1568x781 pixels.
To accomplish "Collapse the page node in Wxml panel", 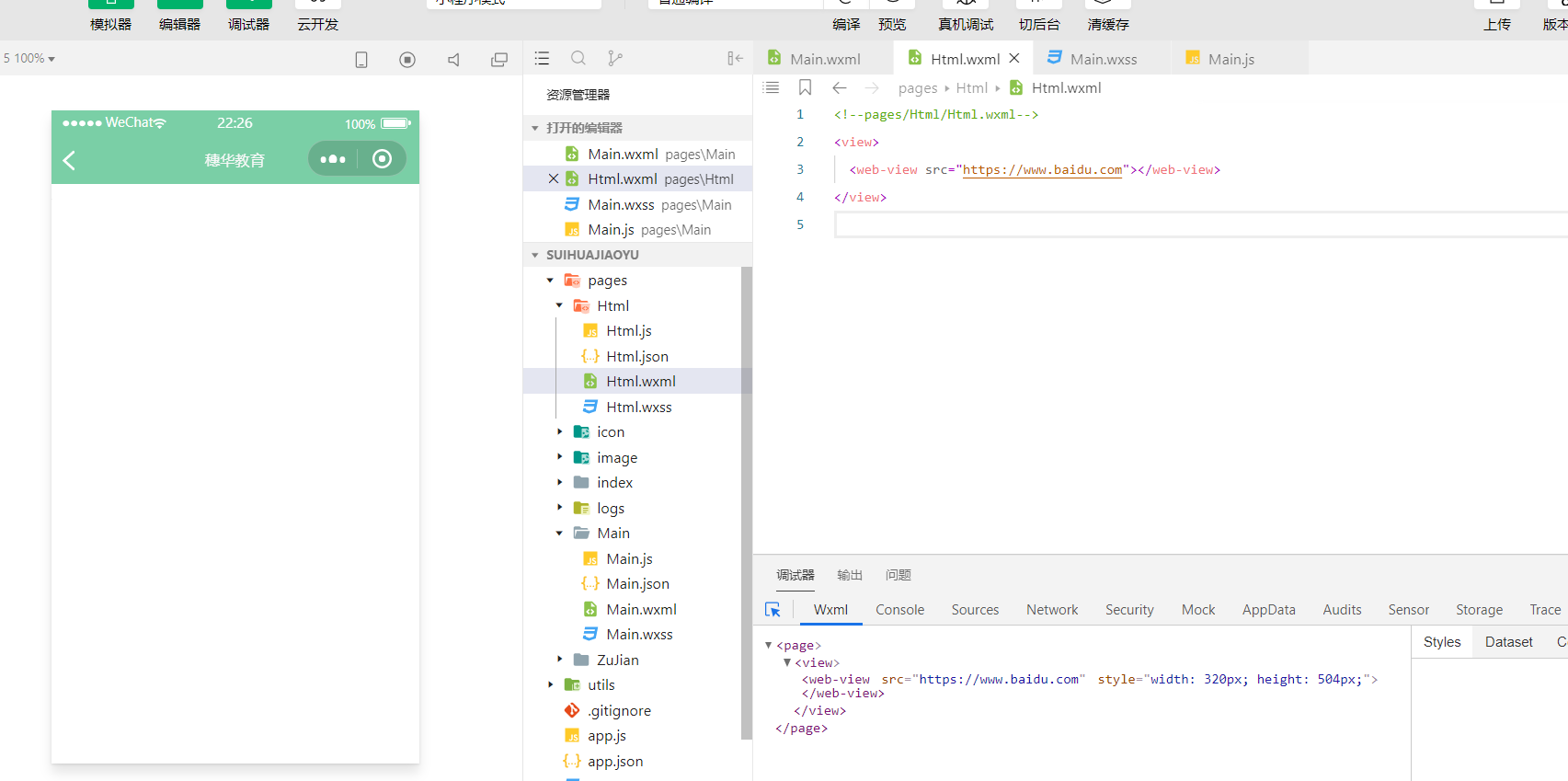I will 769,645.
